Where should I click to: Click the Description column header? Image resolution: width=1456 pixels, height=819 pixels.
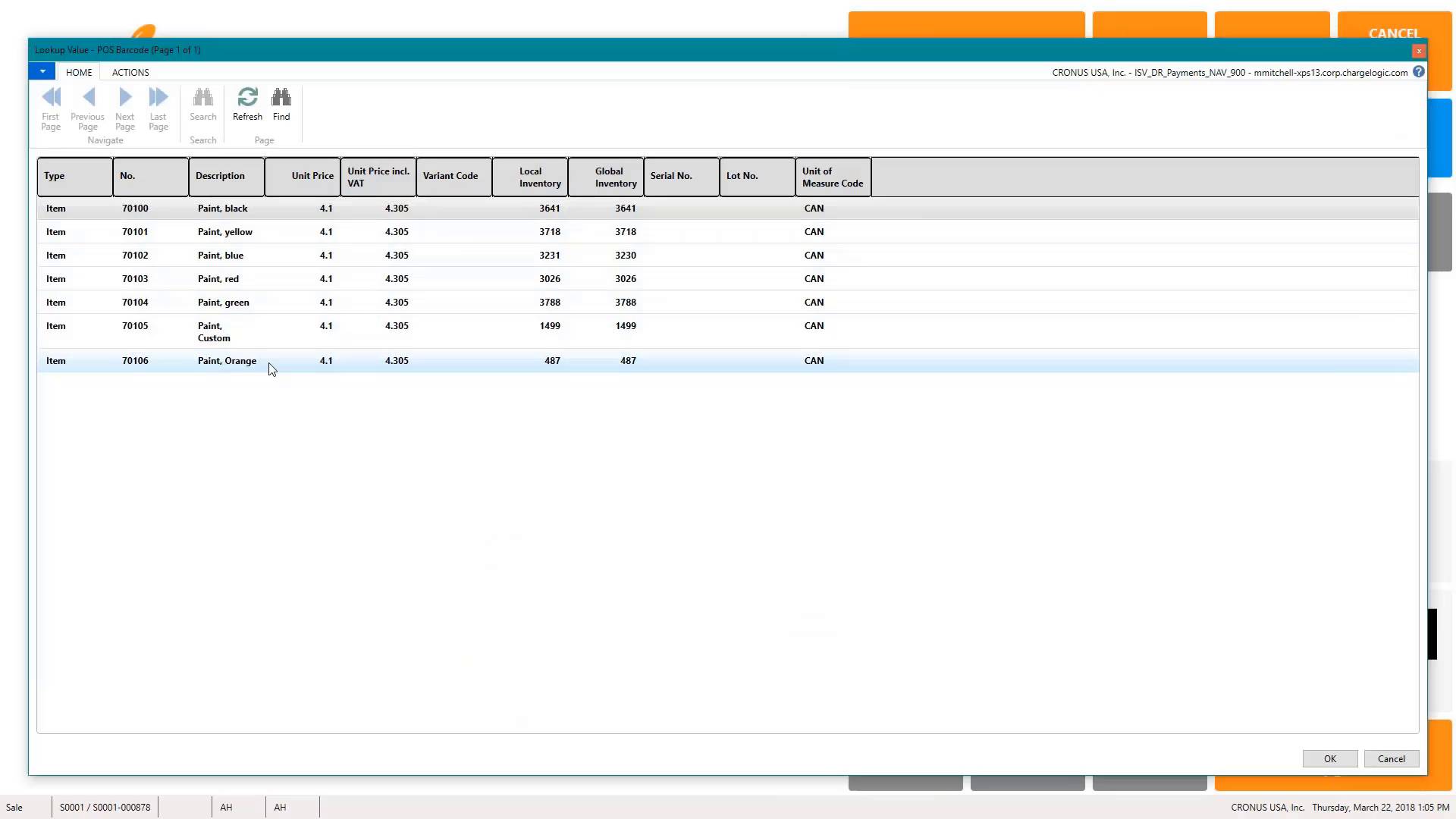coord(220,176)
